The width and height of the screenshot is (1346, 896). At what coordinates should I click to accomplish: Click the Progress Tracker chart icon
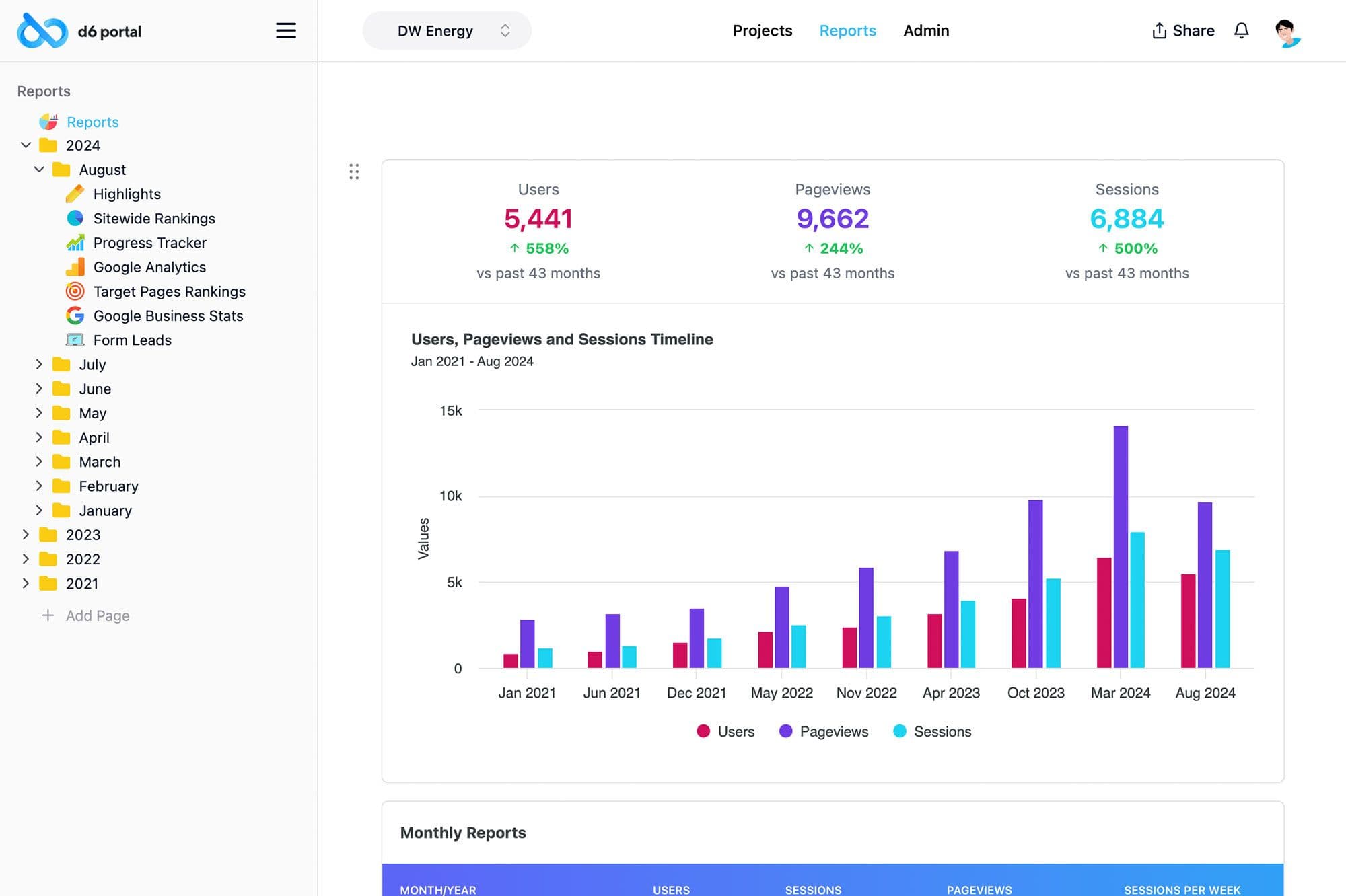pos(75,242)
